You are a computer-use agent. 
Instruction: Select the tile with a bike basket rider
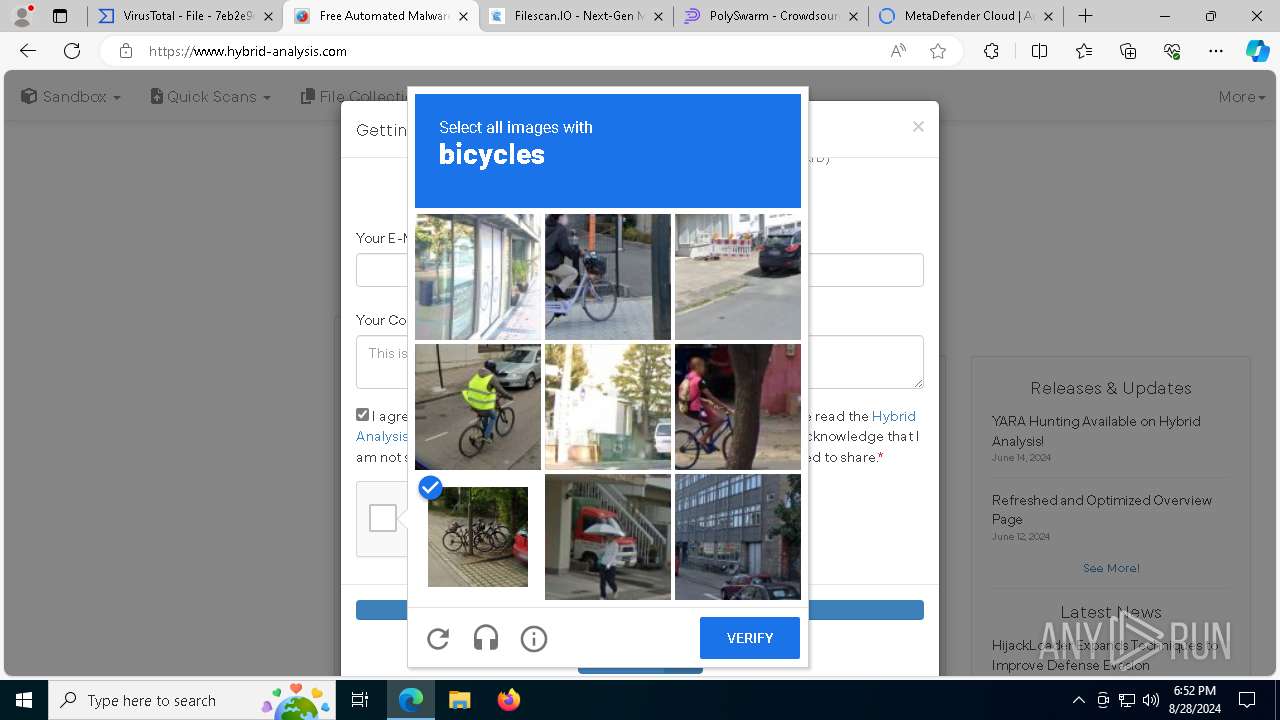(608, 277)
